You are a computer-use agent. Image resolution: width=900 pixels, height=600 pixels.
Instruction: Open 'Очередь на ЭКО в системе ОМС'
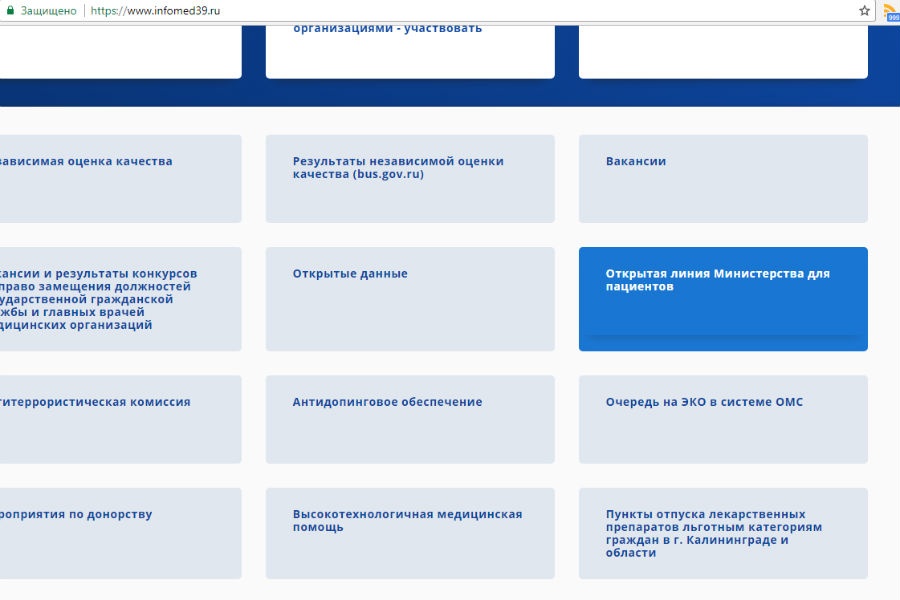(722, 418)
